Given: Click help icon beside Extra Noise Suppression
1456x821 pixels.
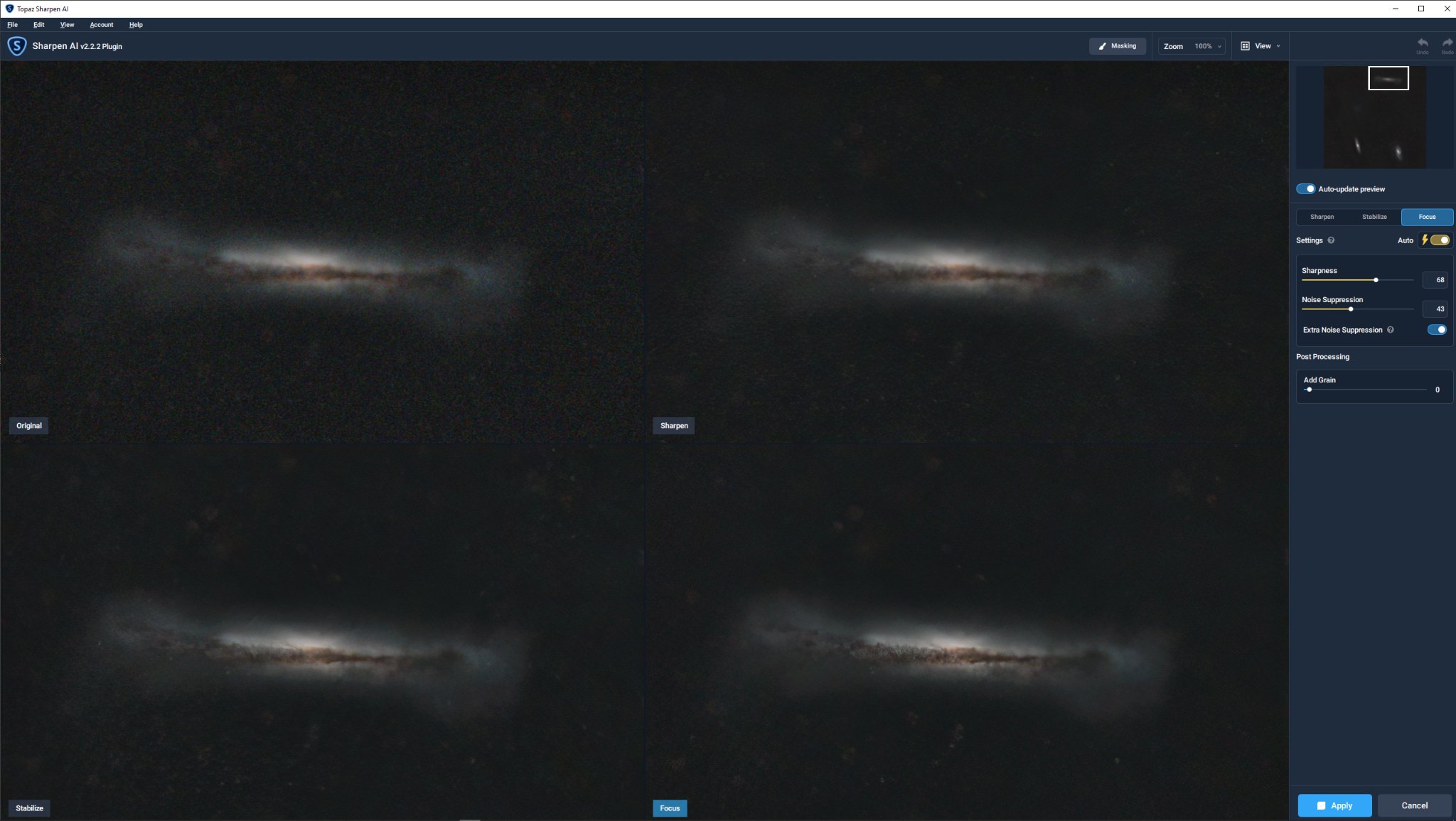Looking at the screenshot, I should 1391,330.
